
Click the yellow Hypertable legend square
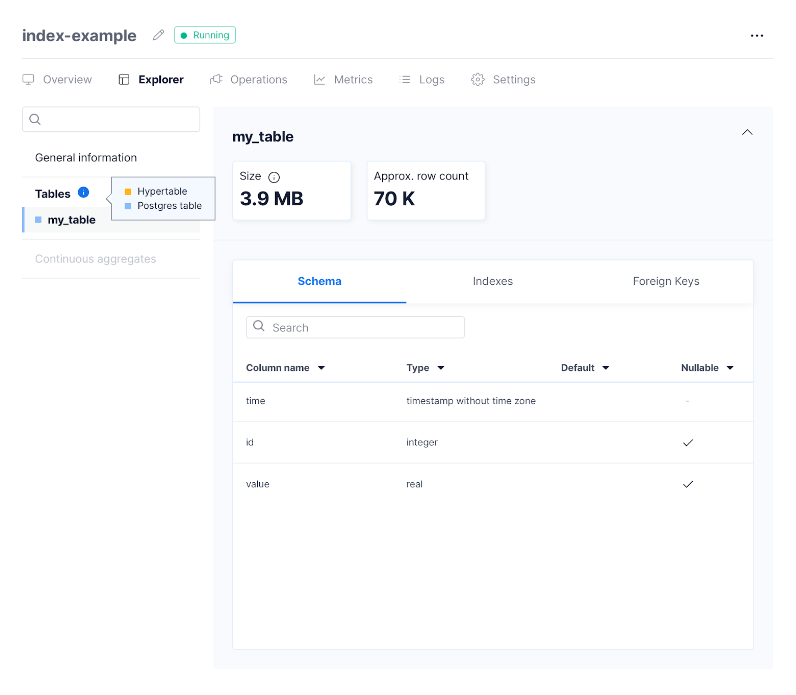(128, 192)
